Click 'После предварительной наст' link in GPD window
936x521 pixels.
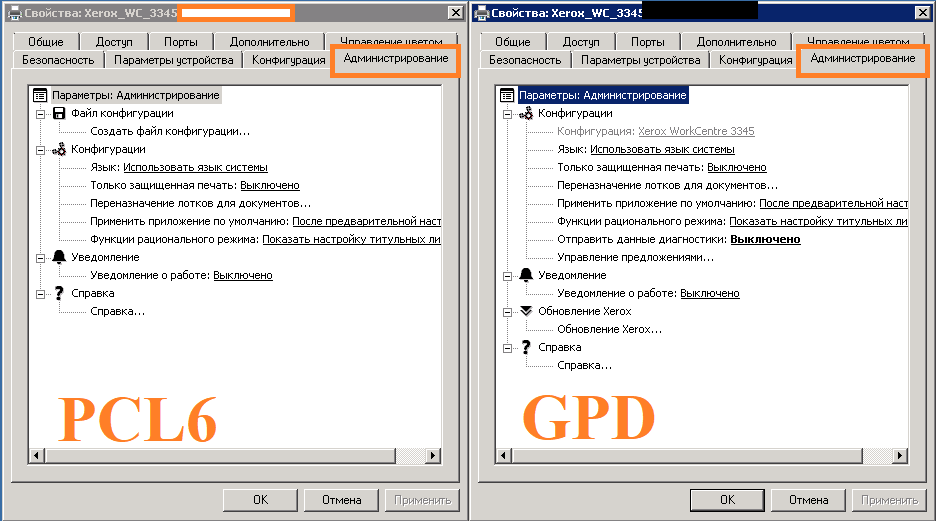(833, 204)
